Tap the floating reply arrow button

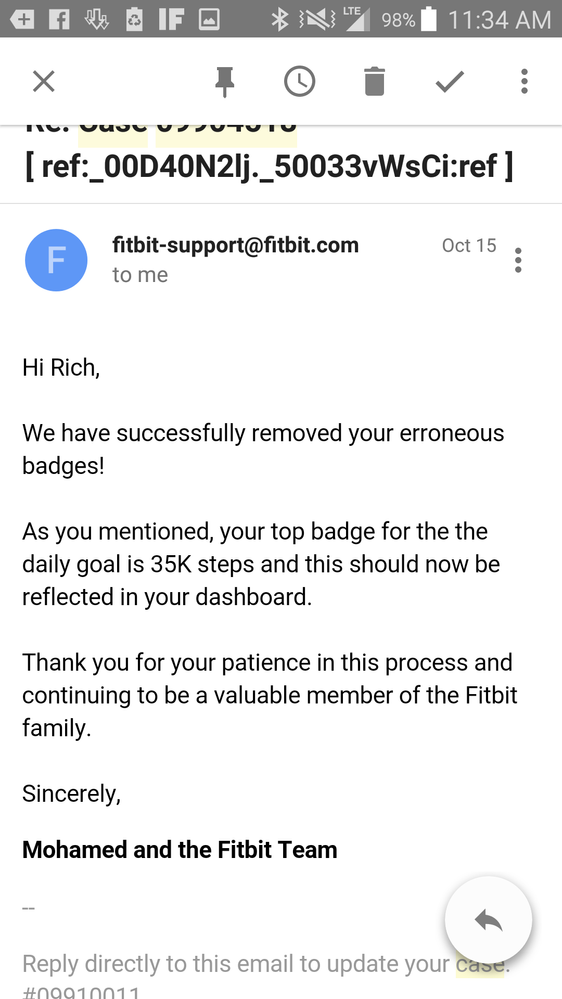pyautogui.click(x=489, y=919)
